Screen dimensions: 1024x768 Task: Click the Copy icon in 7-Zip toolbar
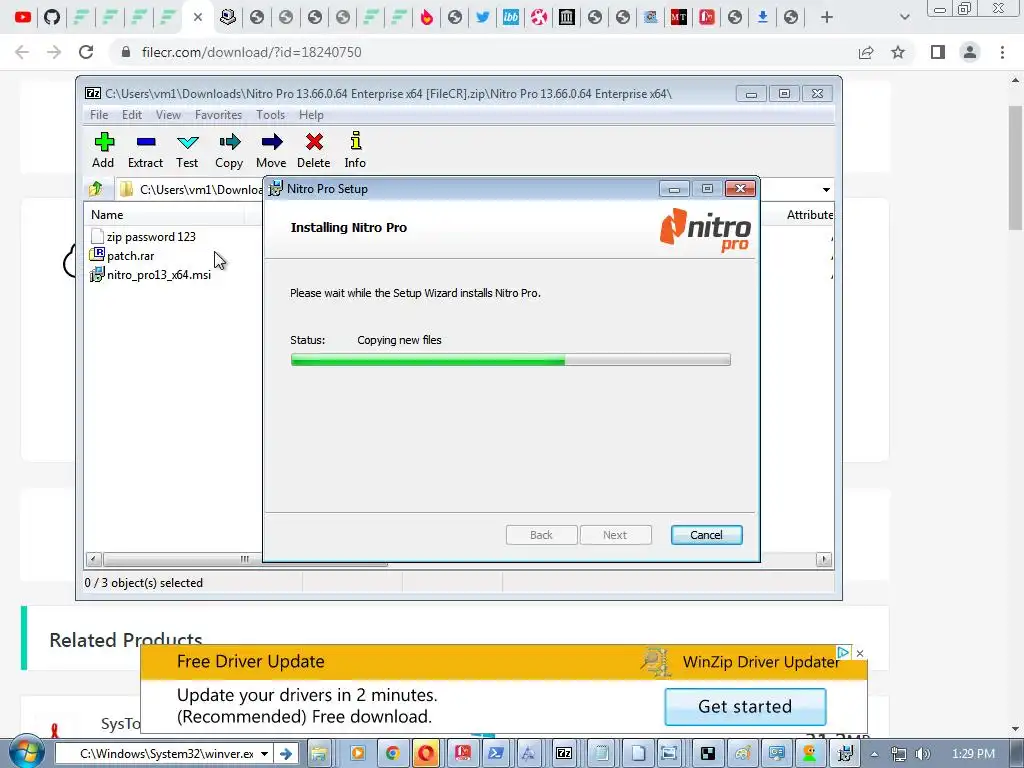229,150
